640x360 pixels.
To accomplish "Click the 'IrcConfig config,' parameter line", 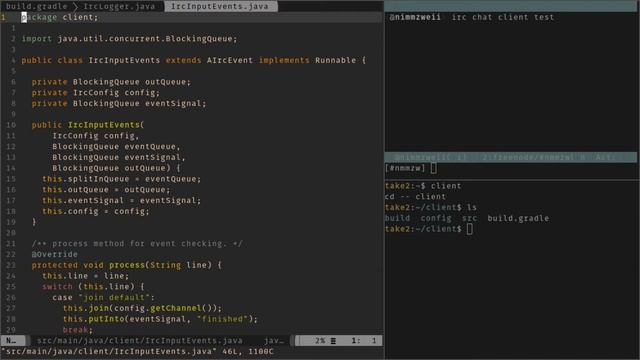I will 96,136.
